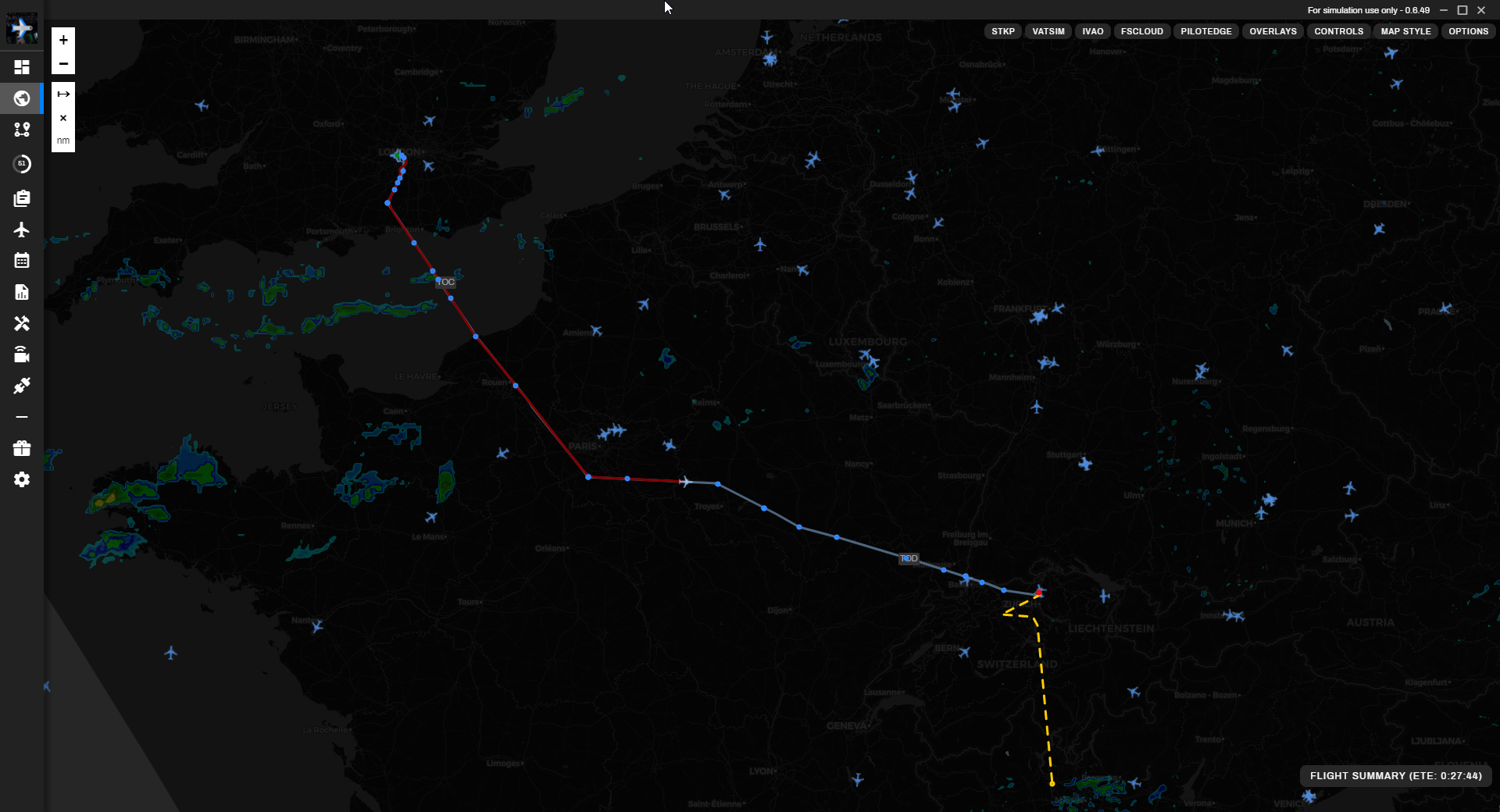This screenshot has width=1500, height=812.
Task: Open the gift box icon in sidebar
Action: [x=22, y=448]
